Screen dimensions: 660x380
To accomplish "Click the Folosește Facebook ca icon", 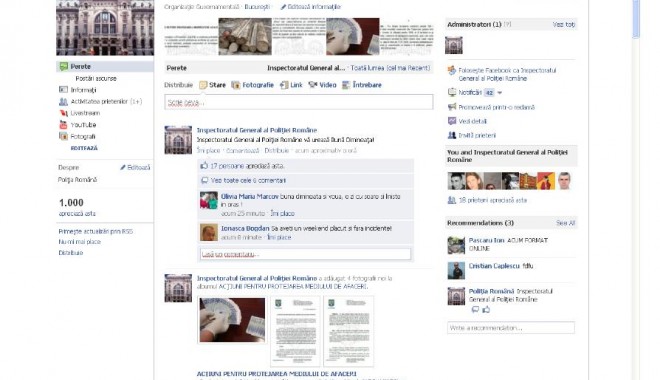I will [452, 71].
